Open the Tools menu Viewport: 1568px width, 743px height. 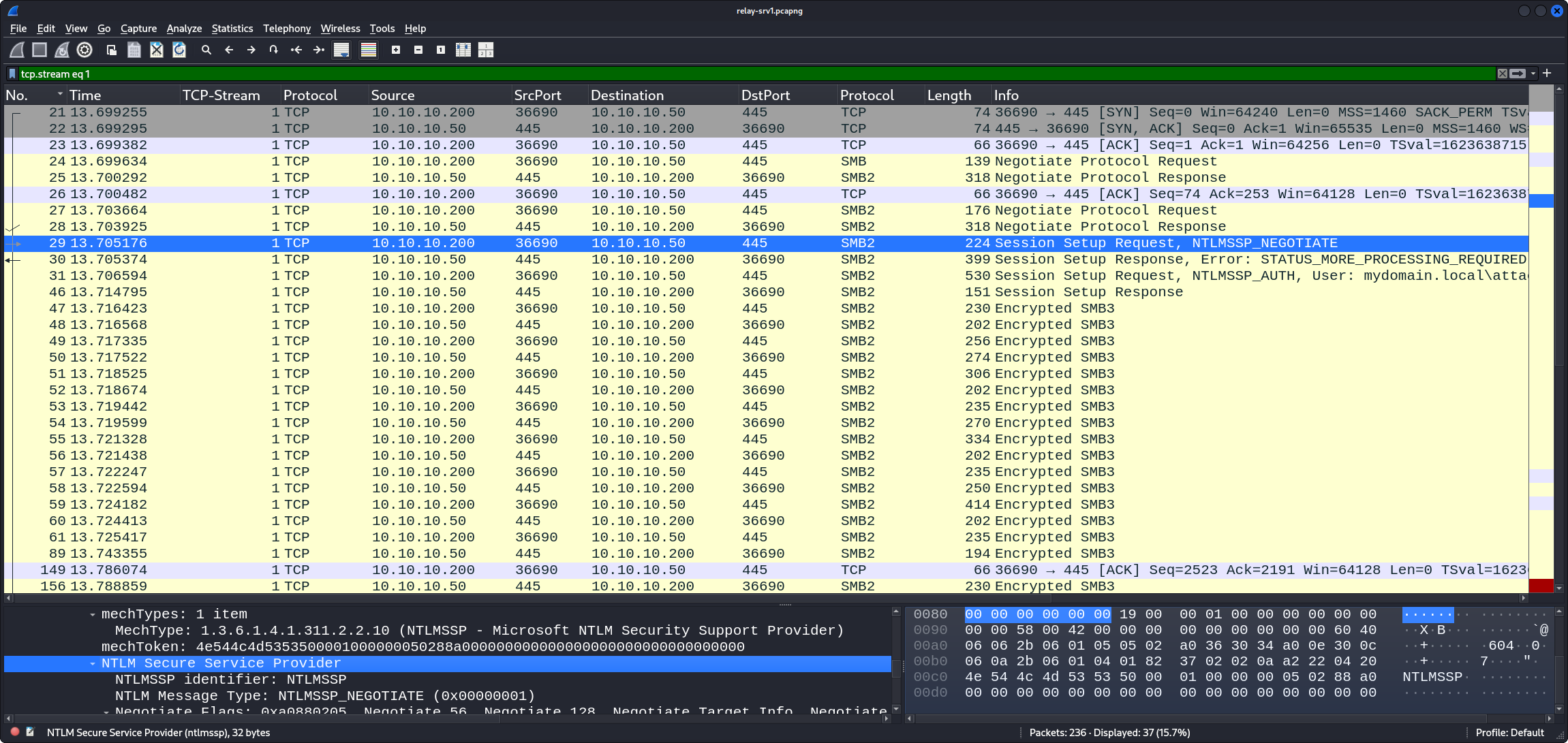(382, 28)
